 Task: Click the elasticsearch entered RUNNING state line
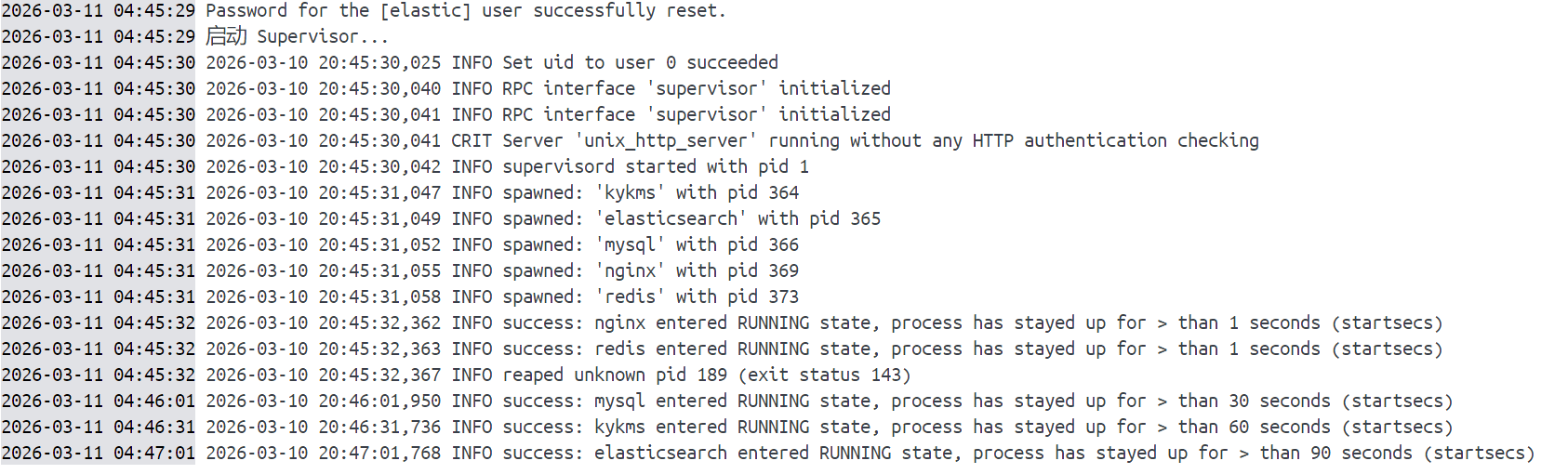click(x=1017, y=454)
